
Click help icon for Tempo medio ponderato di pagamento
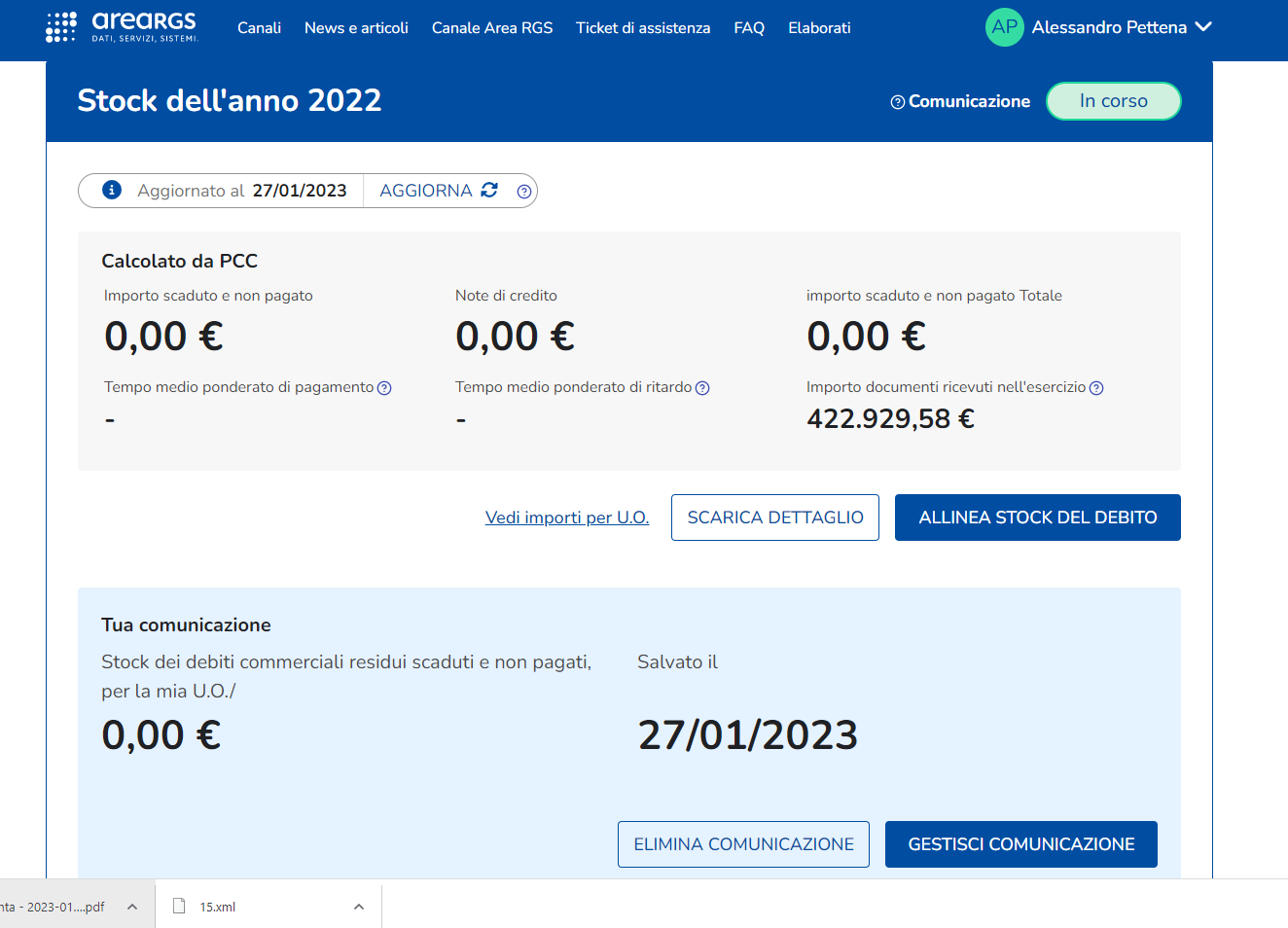(x=384, y=388)
